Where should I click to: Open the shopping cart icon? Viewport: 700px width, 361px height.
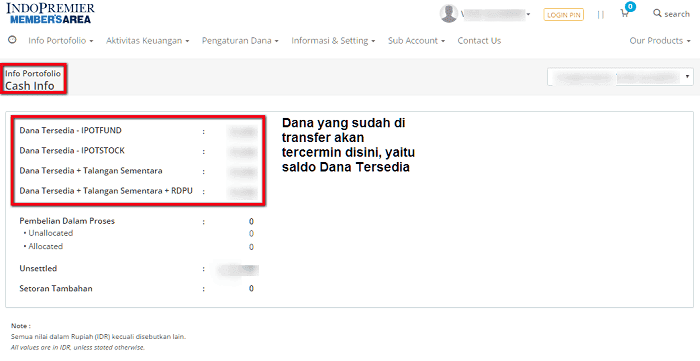624,14
